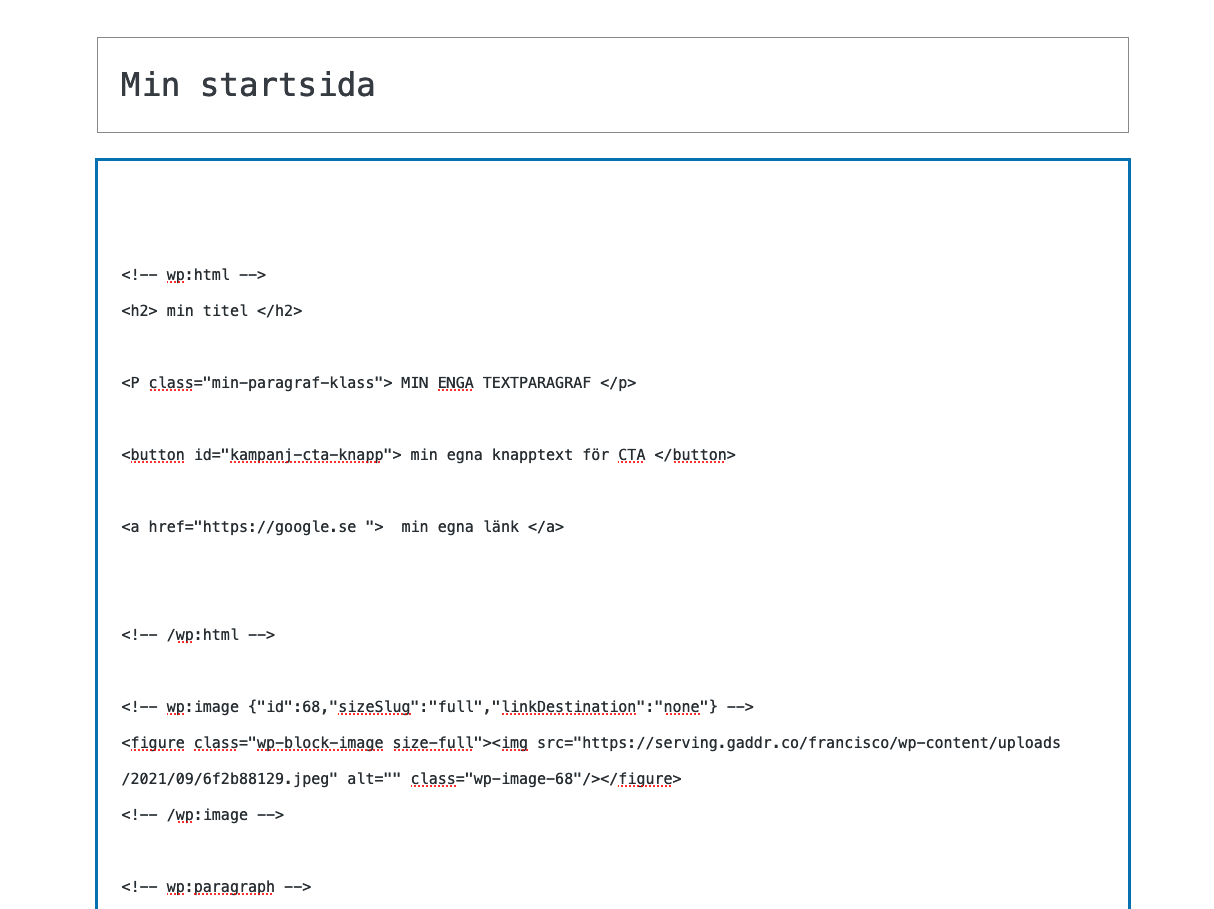The image size is (1214, 909).
Task: Click the 'min egna länk' anchor text
Action: click(460, 527)
